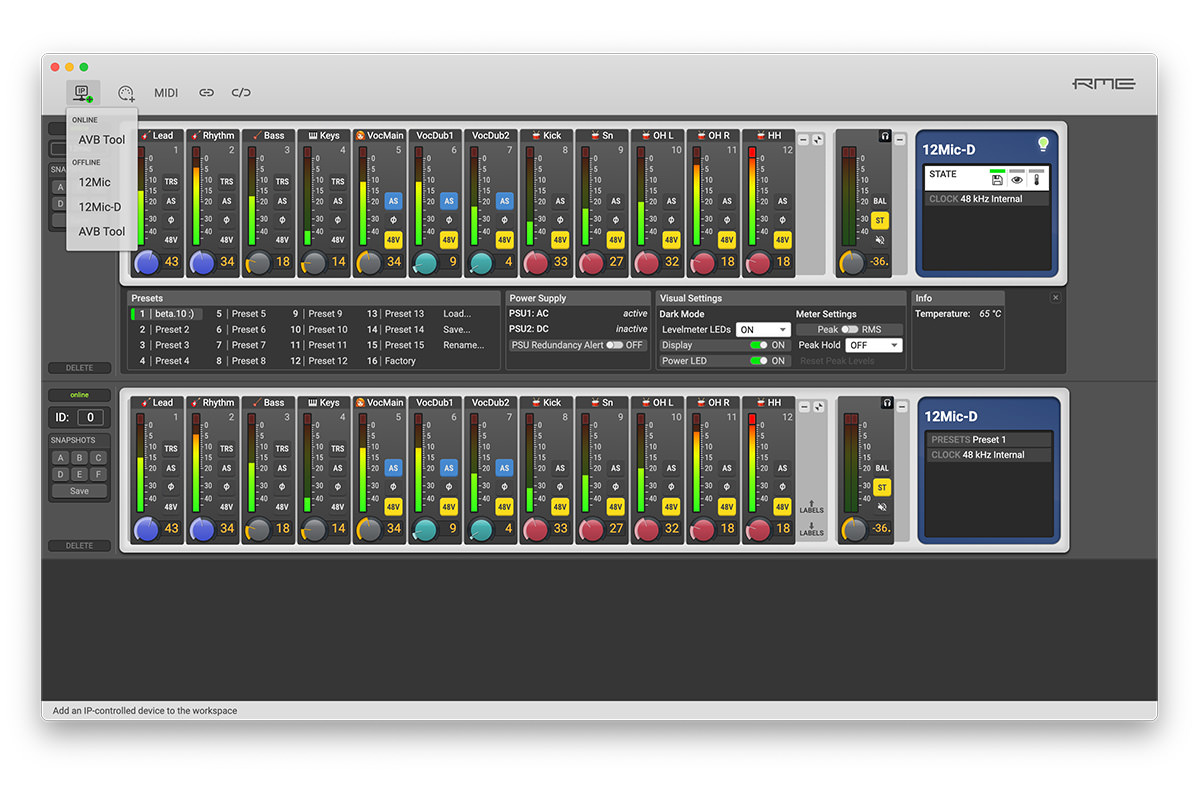Select AVB Tool under ONLINE devices
This screenshot has height=800, width=1200.
(x=103, y=139)
